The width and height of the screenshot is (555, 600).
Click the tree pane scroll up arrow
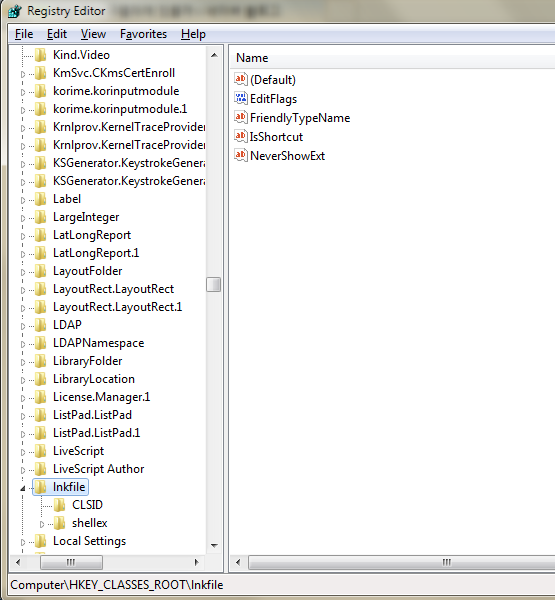[x=214, y=55]
